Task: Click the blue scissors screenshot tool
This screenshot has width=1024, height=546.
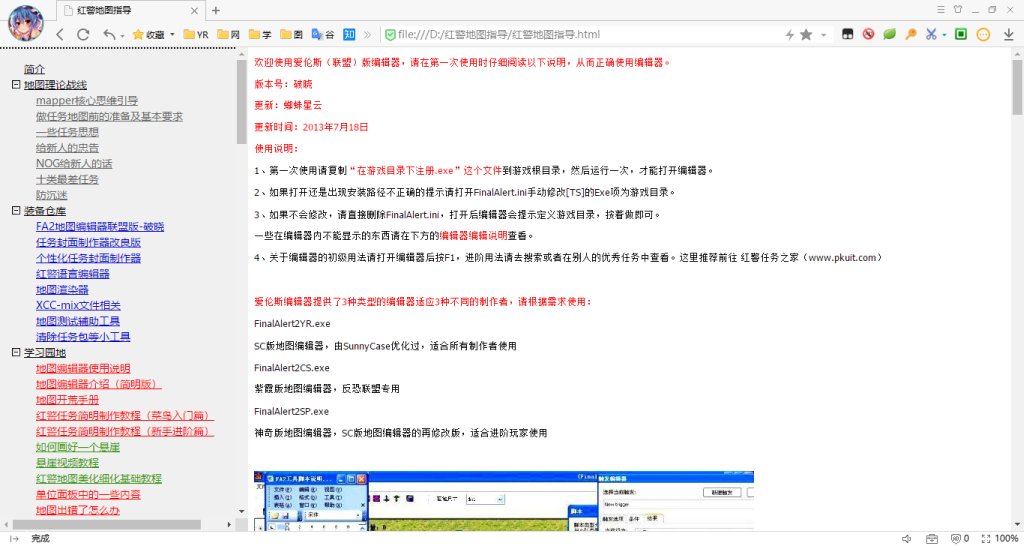Action: click(931, 34)
